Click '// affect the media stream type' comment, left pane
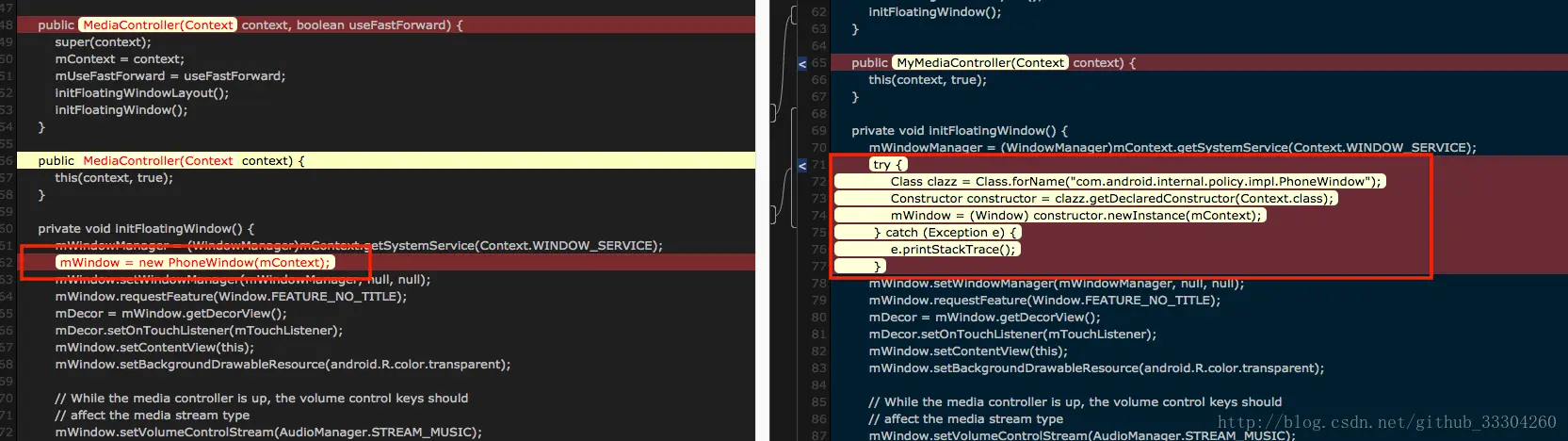This screenshot has height=441, width=1568. coord(152,416)
